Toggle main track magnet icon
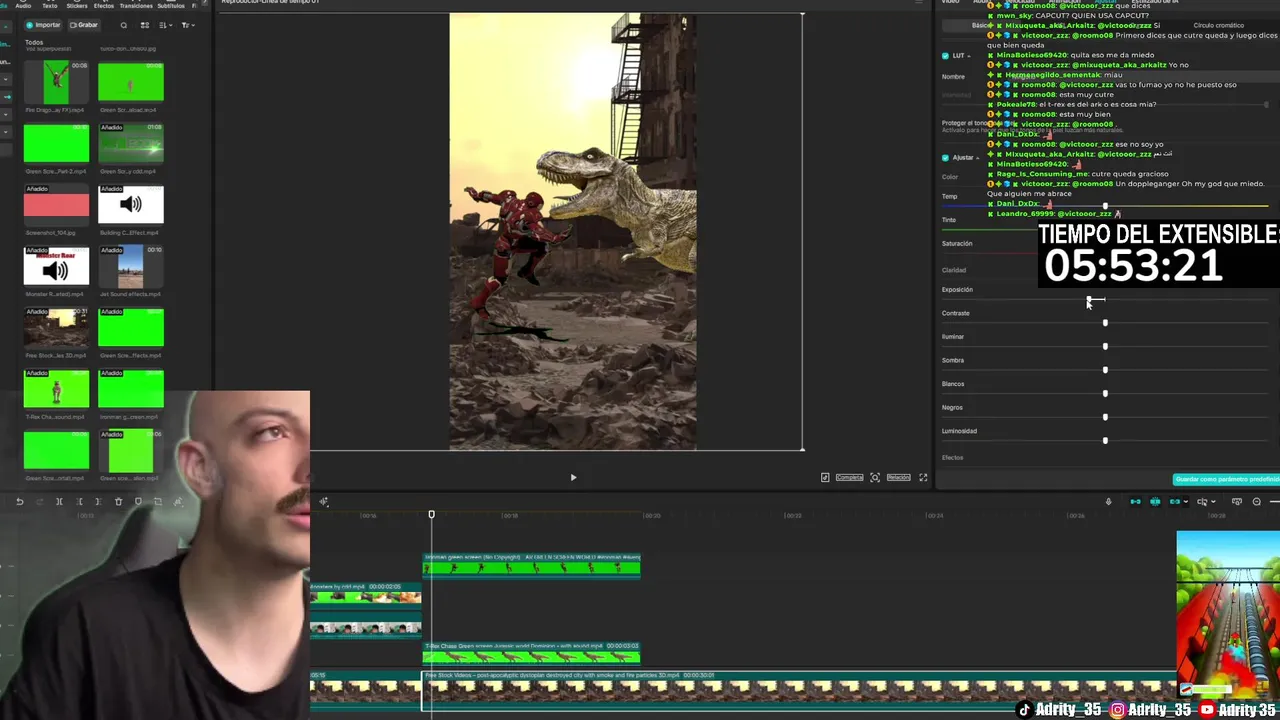1280x720 pixels. click(x=1135, y=502)
